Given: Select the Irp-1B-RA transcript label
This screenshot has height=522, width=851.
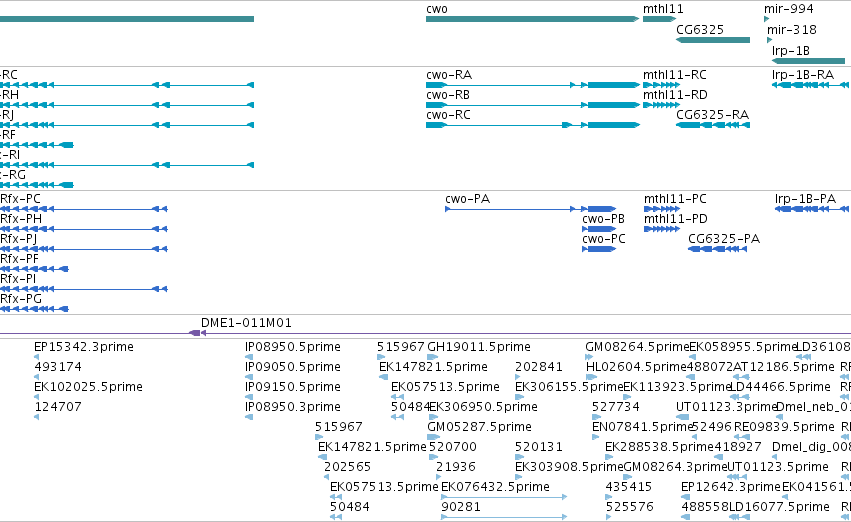Looking at the screenshot, I should (x=803, y=75).
